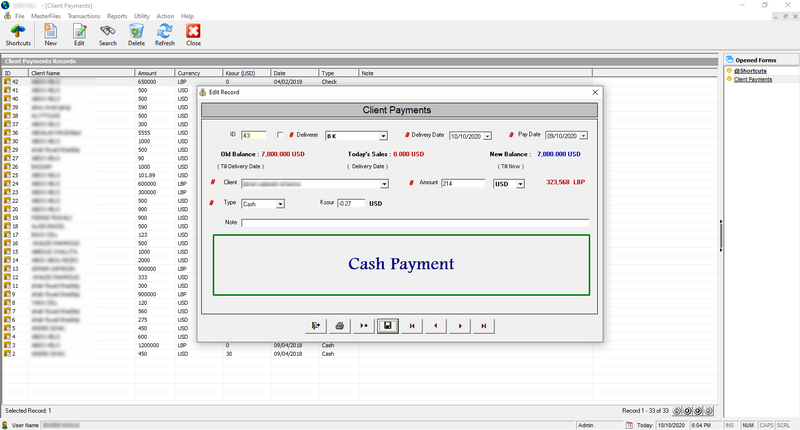800x430 pixels.
Task: Refresh the client payments list
Action: pos(165,35)
